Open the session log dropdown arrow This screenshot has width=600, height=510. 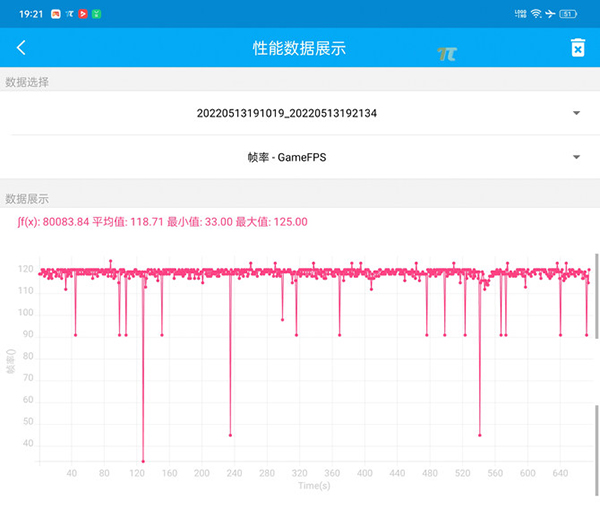576,113
